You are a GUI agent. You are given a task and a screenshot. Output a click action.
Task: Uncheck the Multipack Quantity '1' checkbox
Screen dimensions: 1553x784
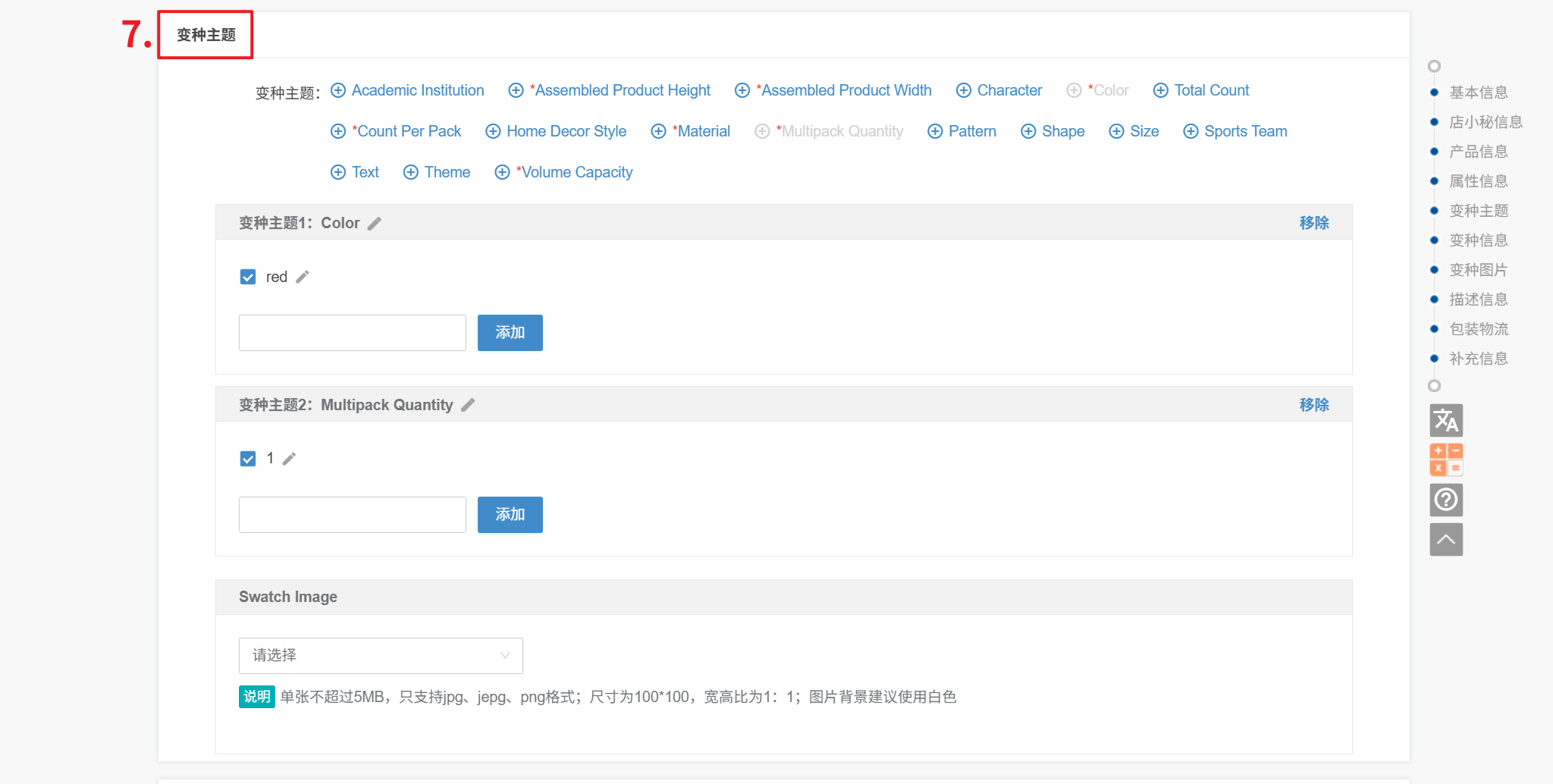pyautogui.click(x=248, y=459)
